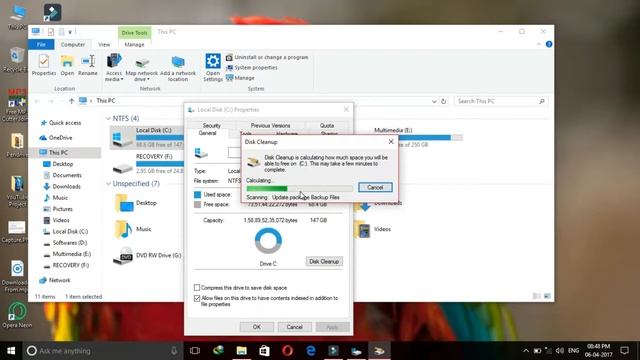The height and width of the screenshot is (360, 640).
Task: Click the Search This PC field
Action: (501, 101)
